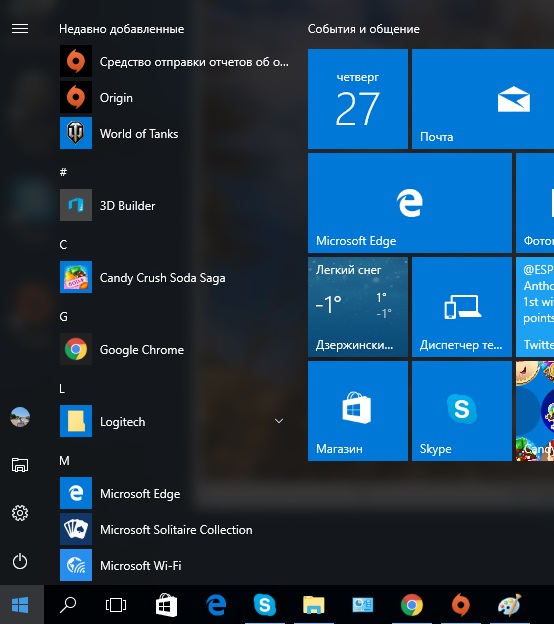
Task: Open the calendar tile showing четверг 27
Action: pos(358,99)
